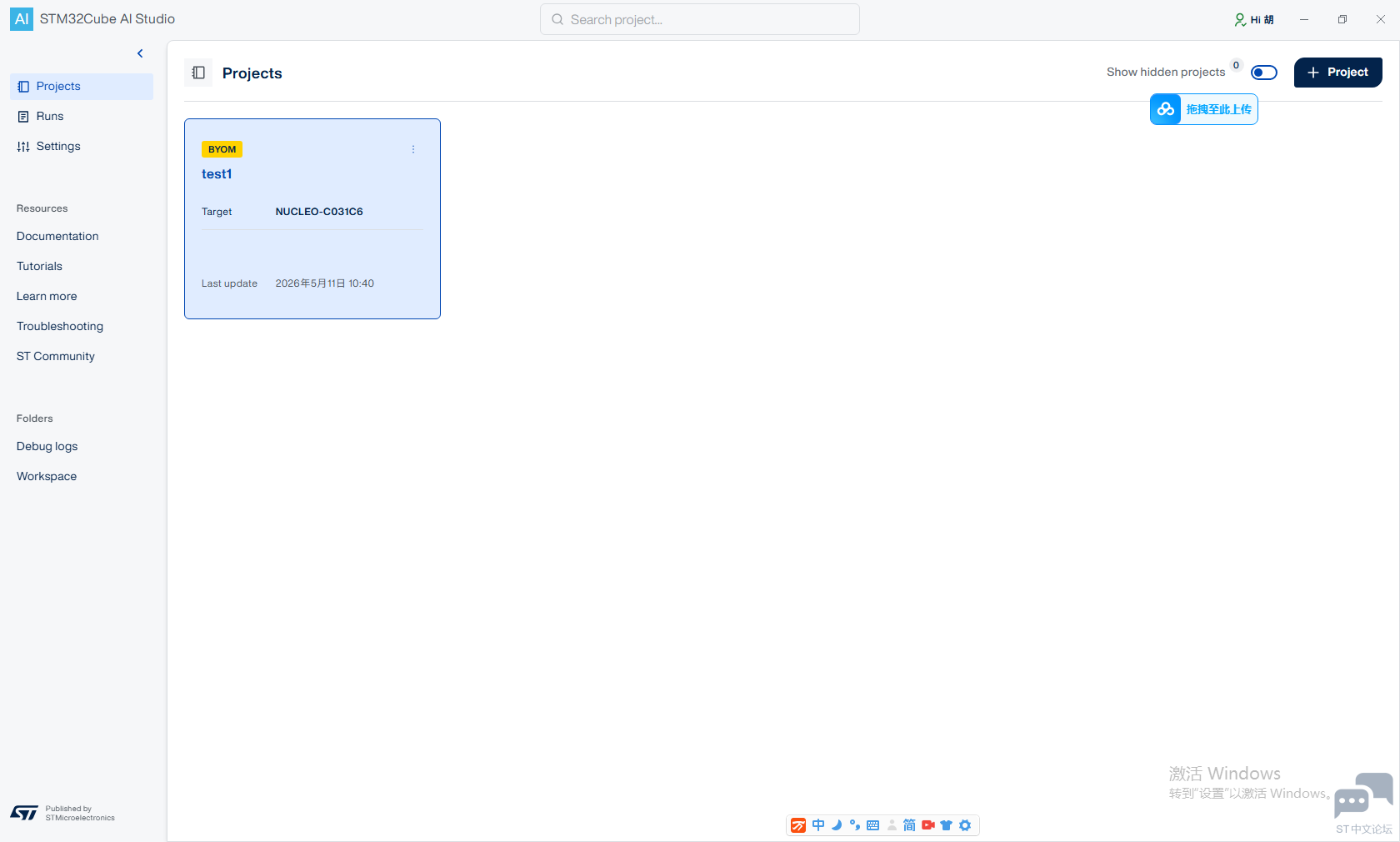Click the BYOM tag on test1 card

tap(222, 149)
